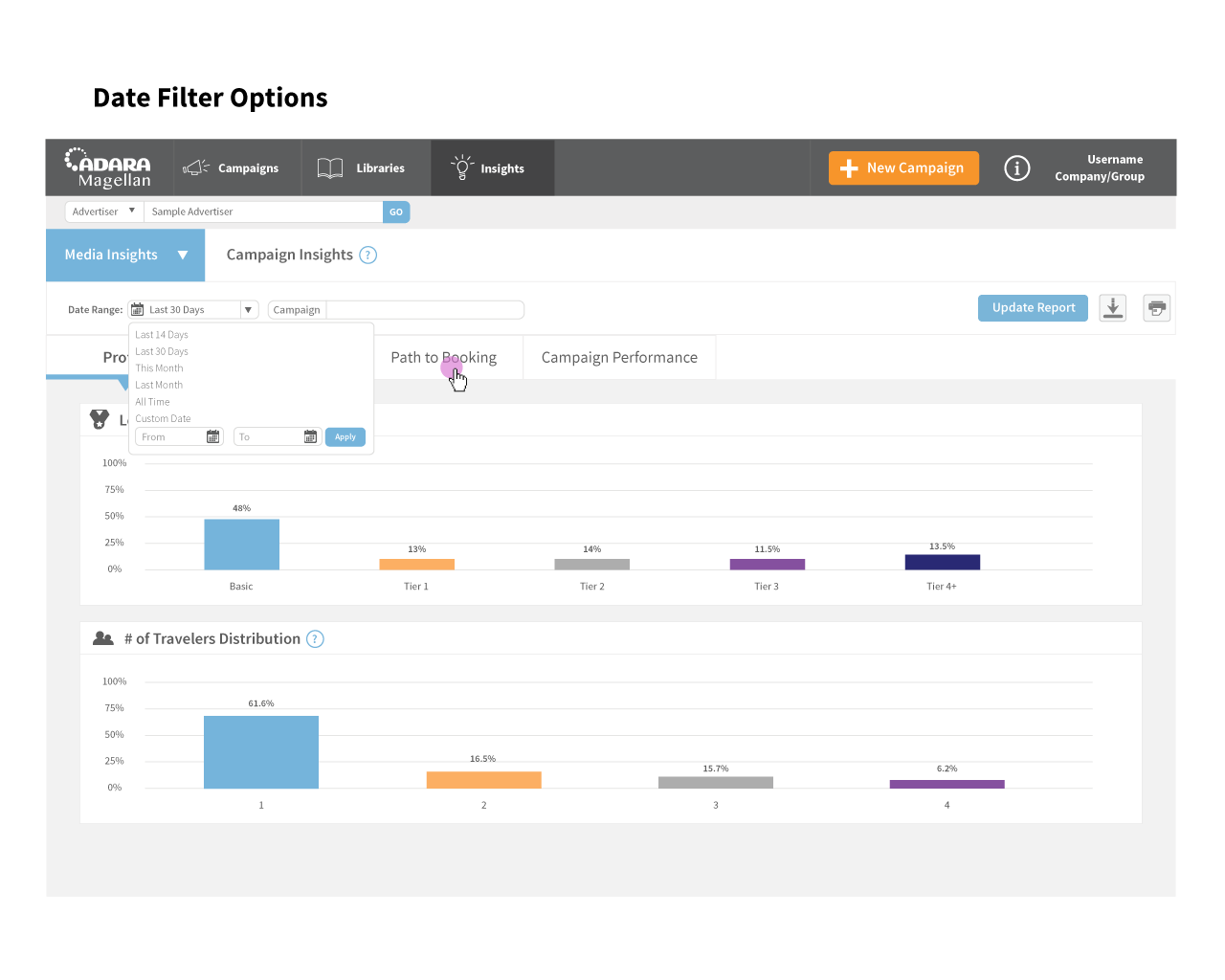Viewport: 1225px width, 980px height.
Task: Open the Libraries book menu
Action: 362,168
